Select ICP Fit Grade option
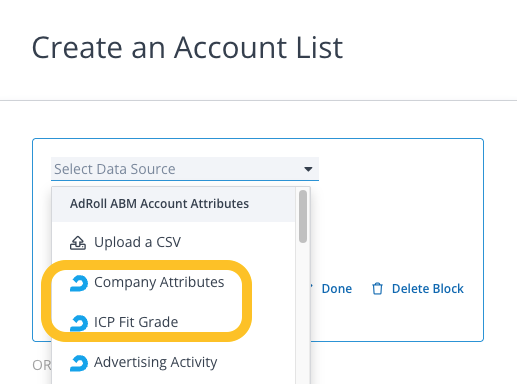The width and height of the screenshot is (517, 384). 173,322
